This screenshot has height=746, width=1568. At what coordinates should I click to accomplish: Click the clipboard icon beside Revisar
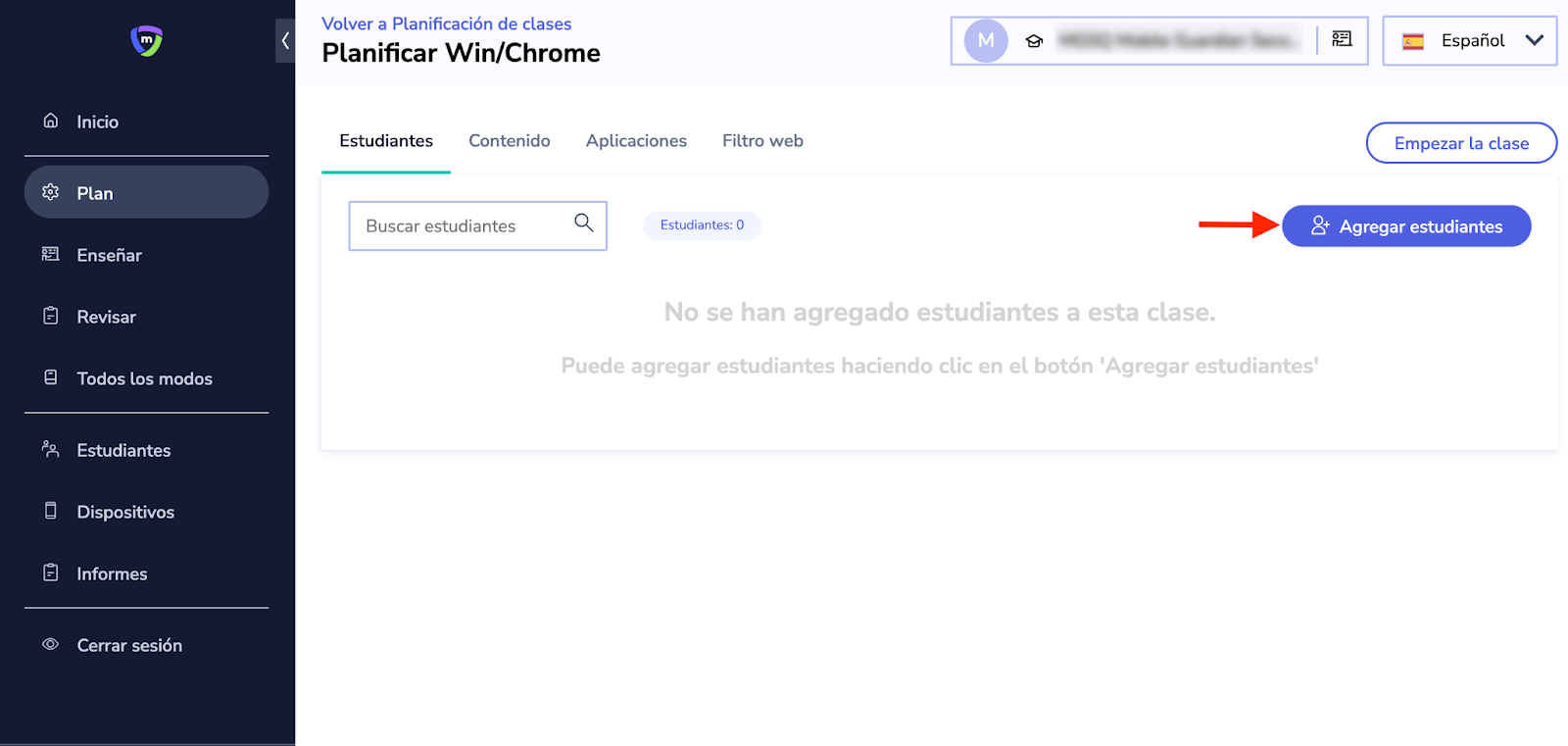(51, 316)
